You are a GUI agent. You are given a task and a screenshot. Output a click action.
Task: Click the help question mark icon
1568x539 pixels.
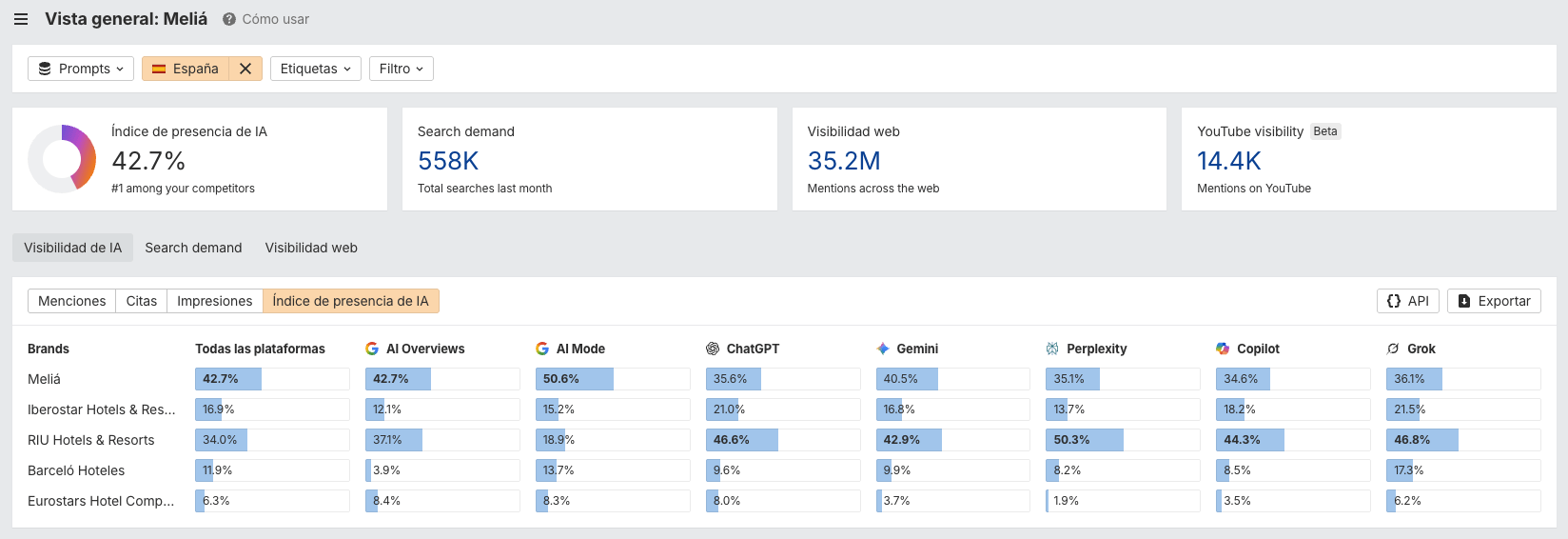pyautogui.click(x=229, y=19)
